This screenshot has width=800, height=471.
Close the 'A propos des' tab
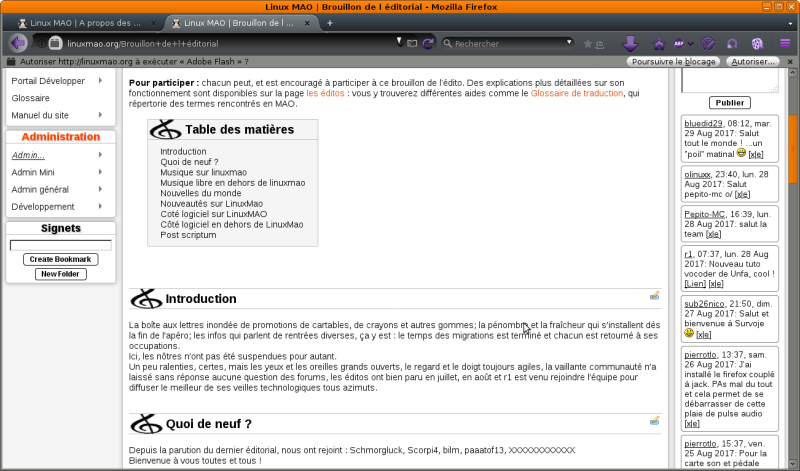click(x=154, y=23)
